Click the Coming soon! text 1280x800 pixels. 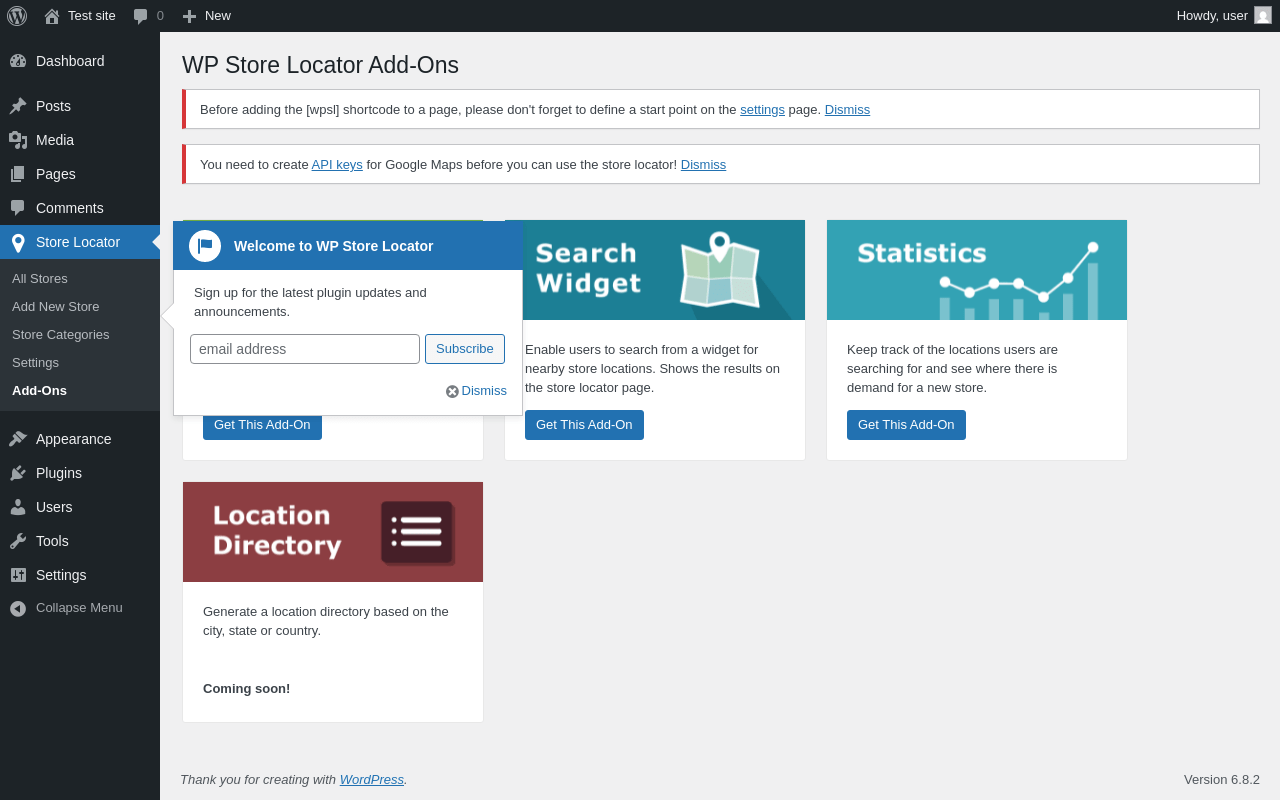(x=247, y=689)
